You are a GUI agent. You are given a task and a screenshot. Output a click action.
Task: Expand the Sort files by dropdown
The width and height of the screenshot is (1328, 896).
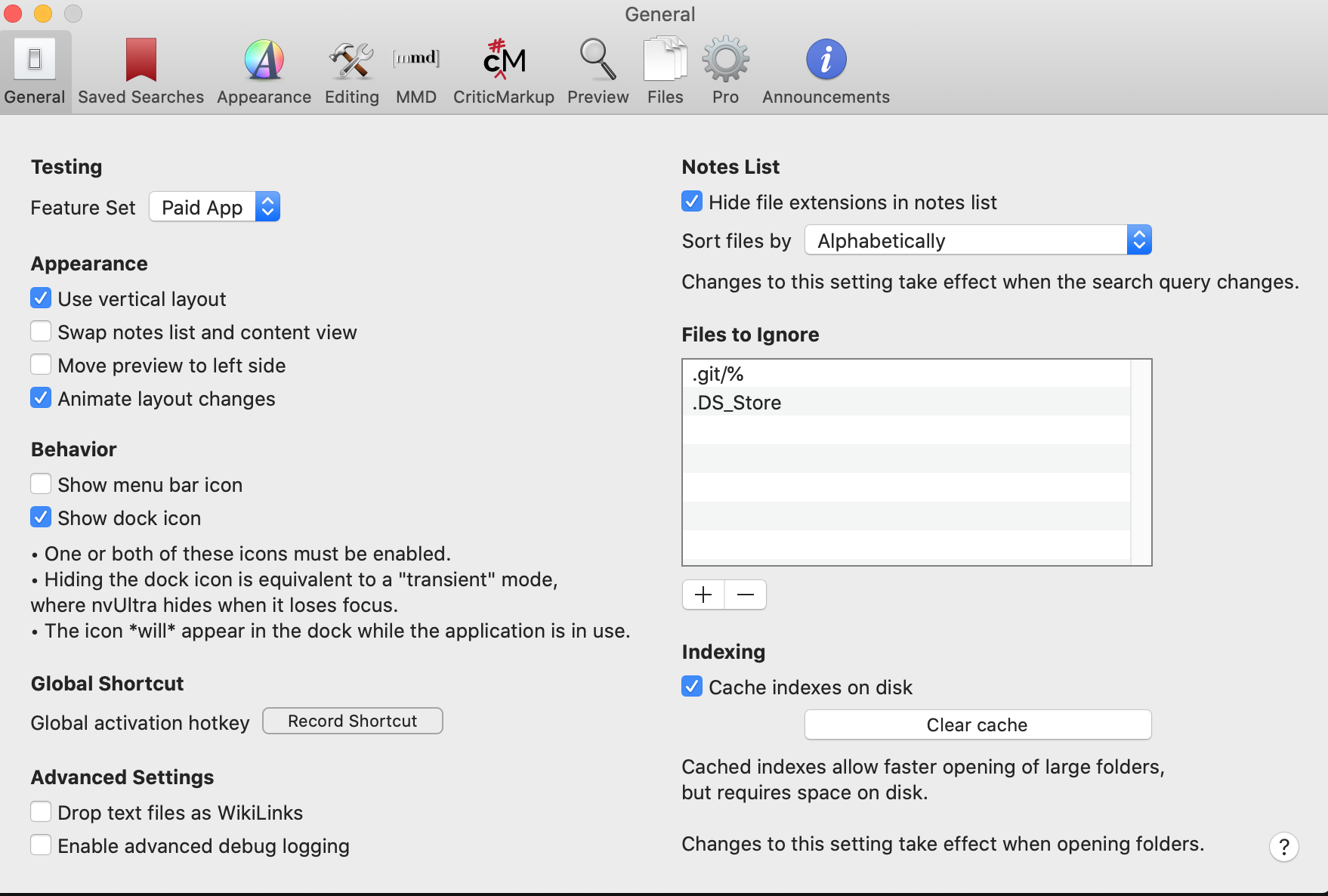click(977, 240)
